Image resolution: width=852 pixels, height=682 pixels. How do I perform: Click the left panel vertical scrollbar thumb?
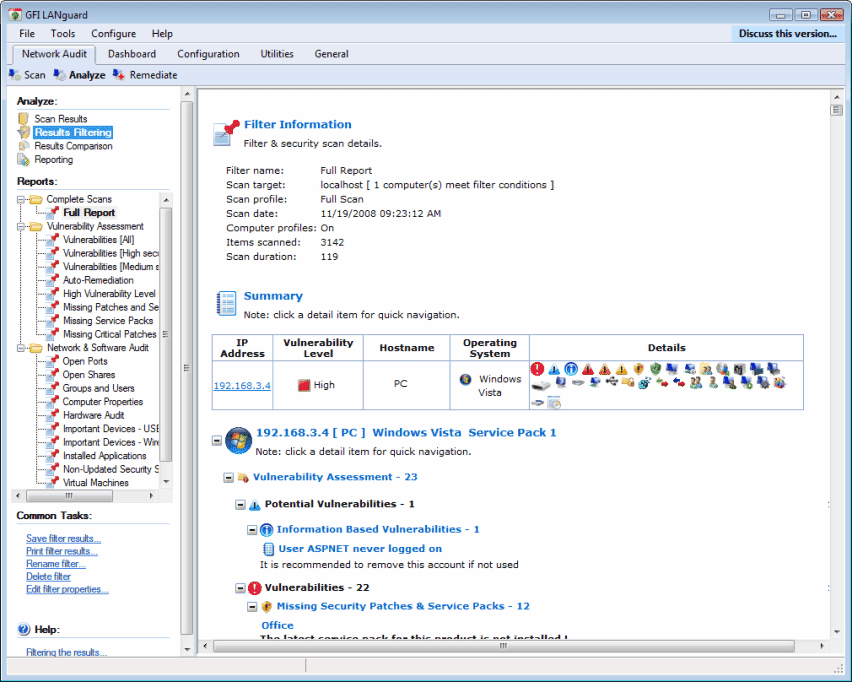point(187,367)
